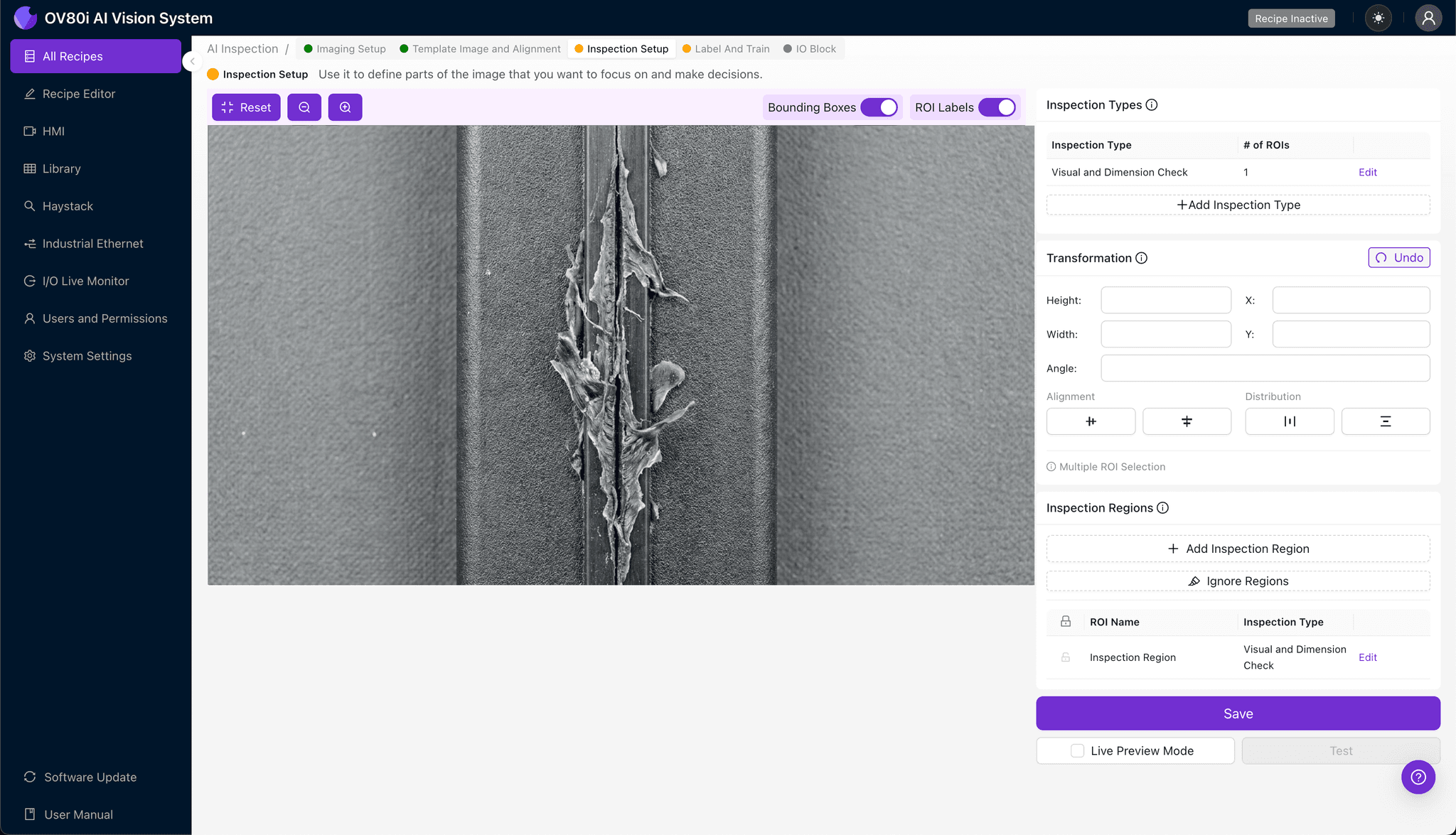Click the distribute vertically icon
Screen dimensions: 1456x835
tap(1386, 421)
